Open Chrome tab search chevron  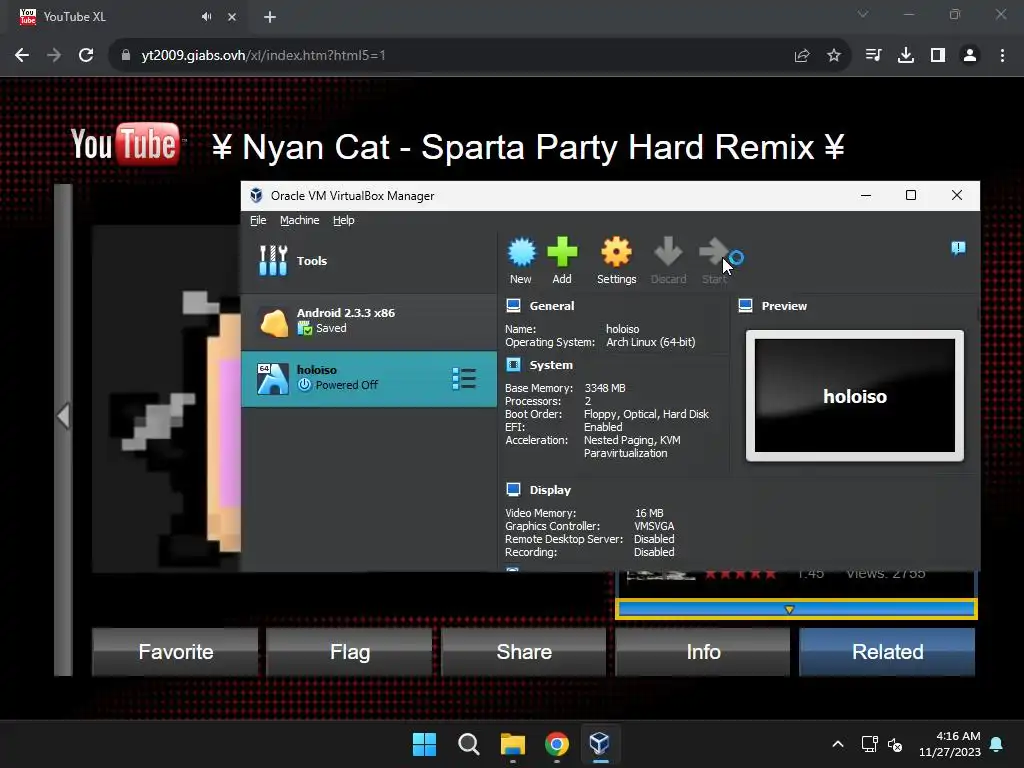click(863, 14)
